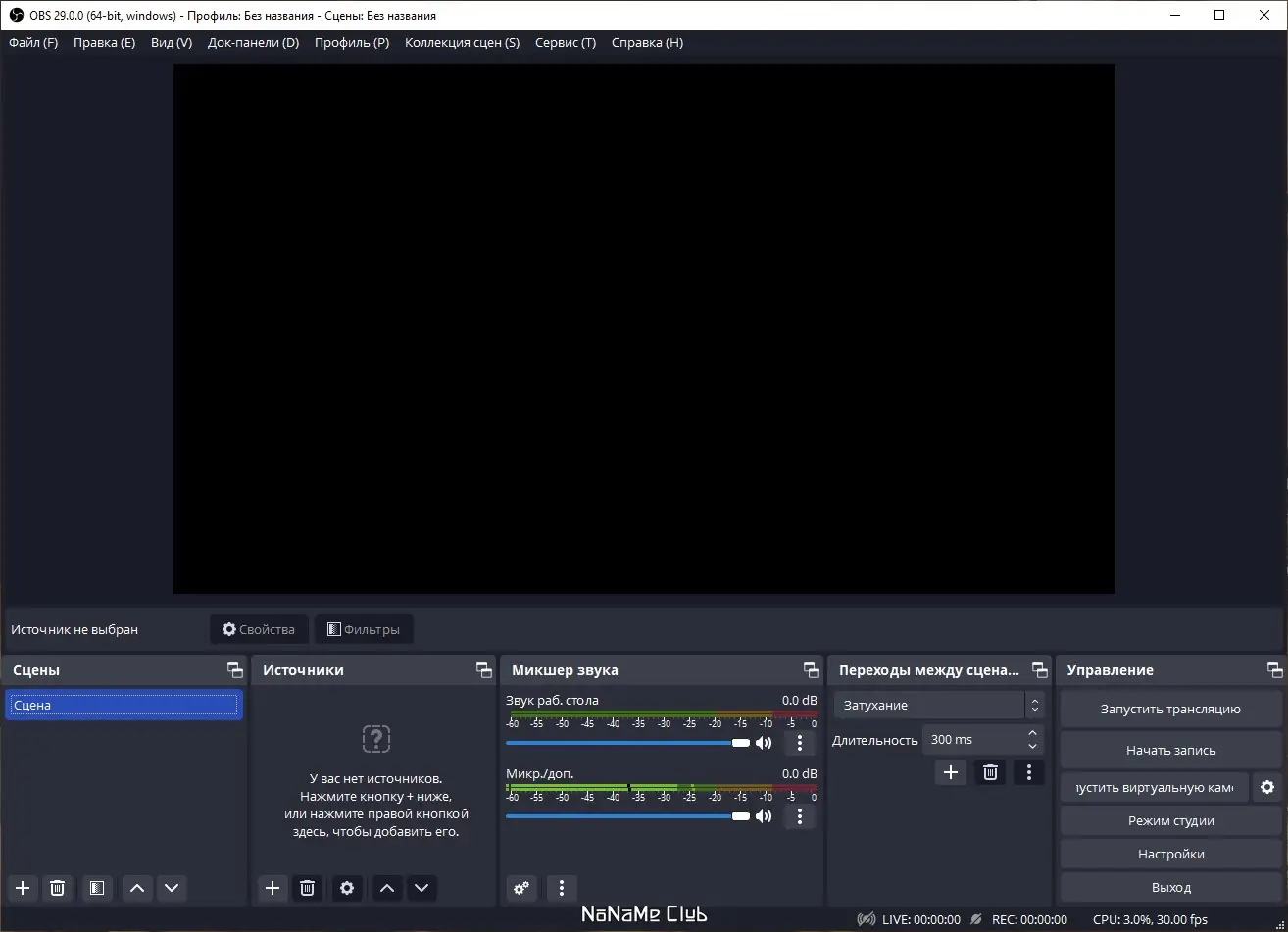Image resolution: width=1288 pixels, height=932 pixels.
Task: Click the no-sources question mark icon
Action: pos(376,739)
